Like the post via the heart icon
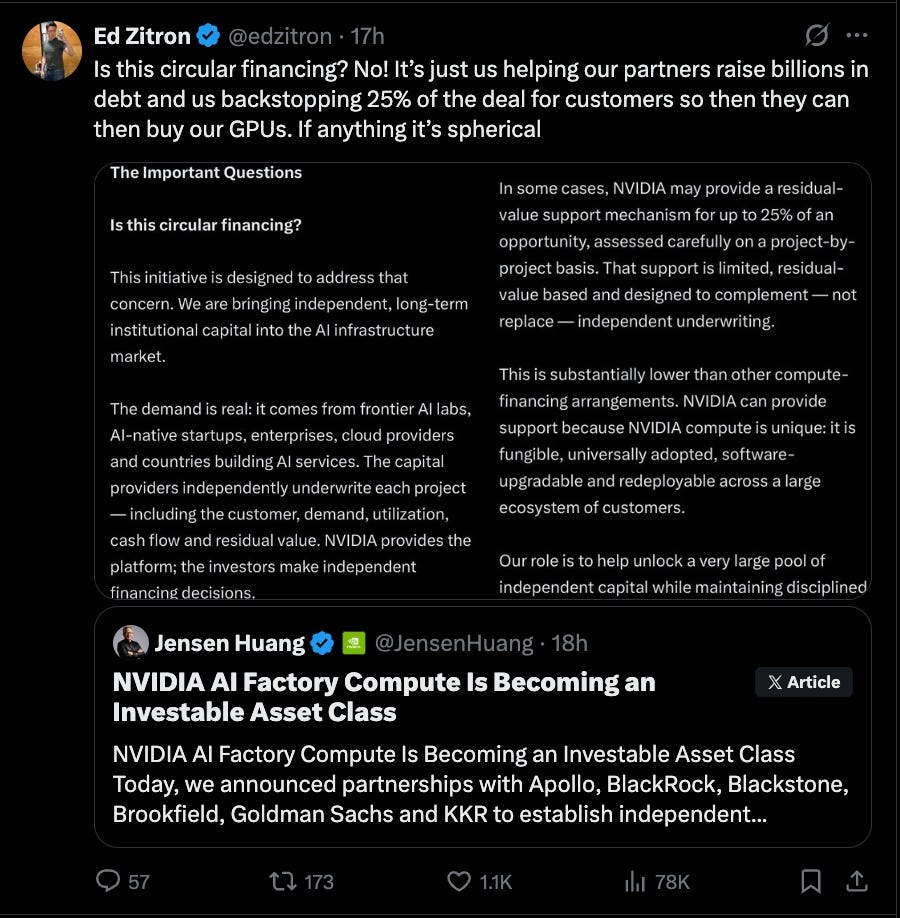The height and width of the screenshot is (918, 900). pyautogui.click(x=458, y=881)
